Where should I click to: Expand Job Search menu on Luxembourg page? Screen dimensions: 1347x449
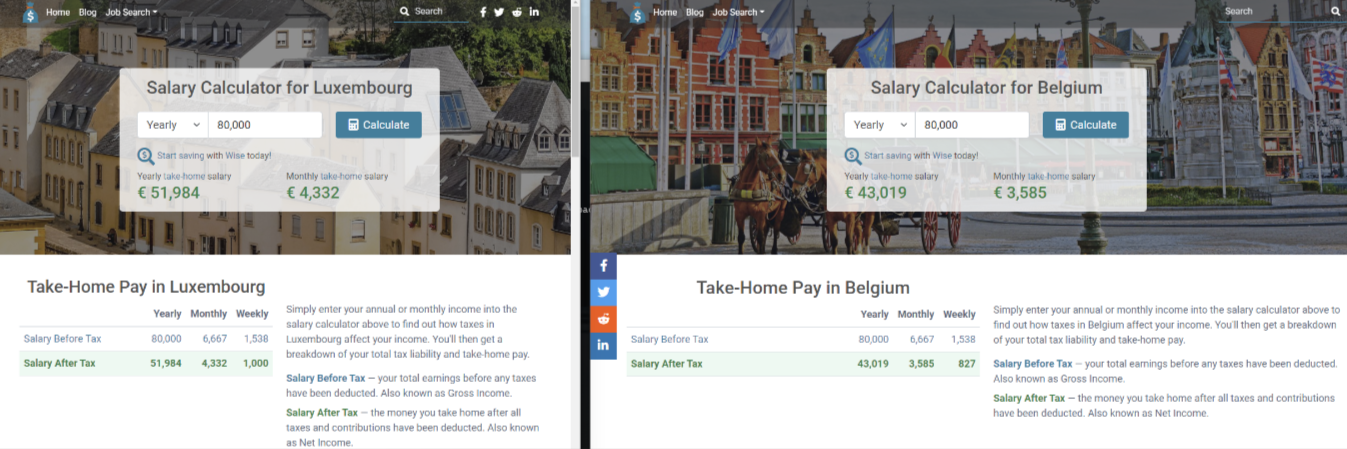[131, 12]
